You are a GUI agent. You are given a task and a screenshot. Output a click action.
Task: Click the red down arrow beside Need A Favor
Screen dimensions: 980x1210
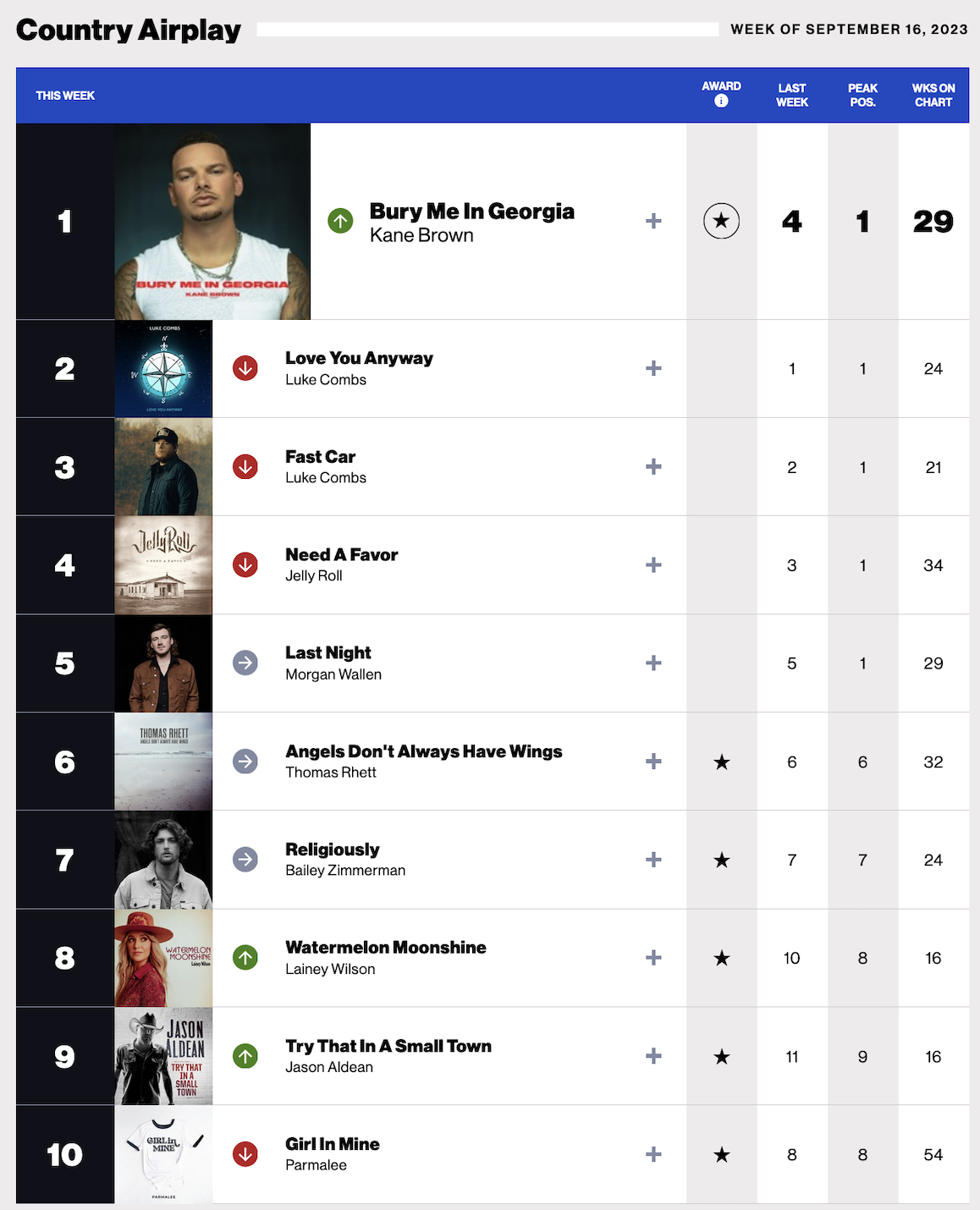[x=245, y=564]
